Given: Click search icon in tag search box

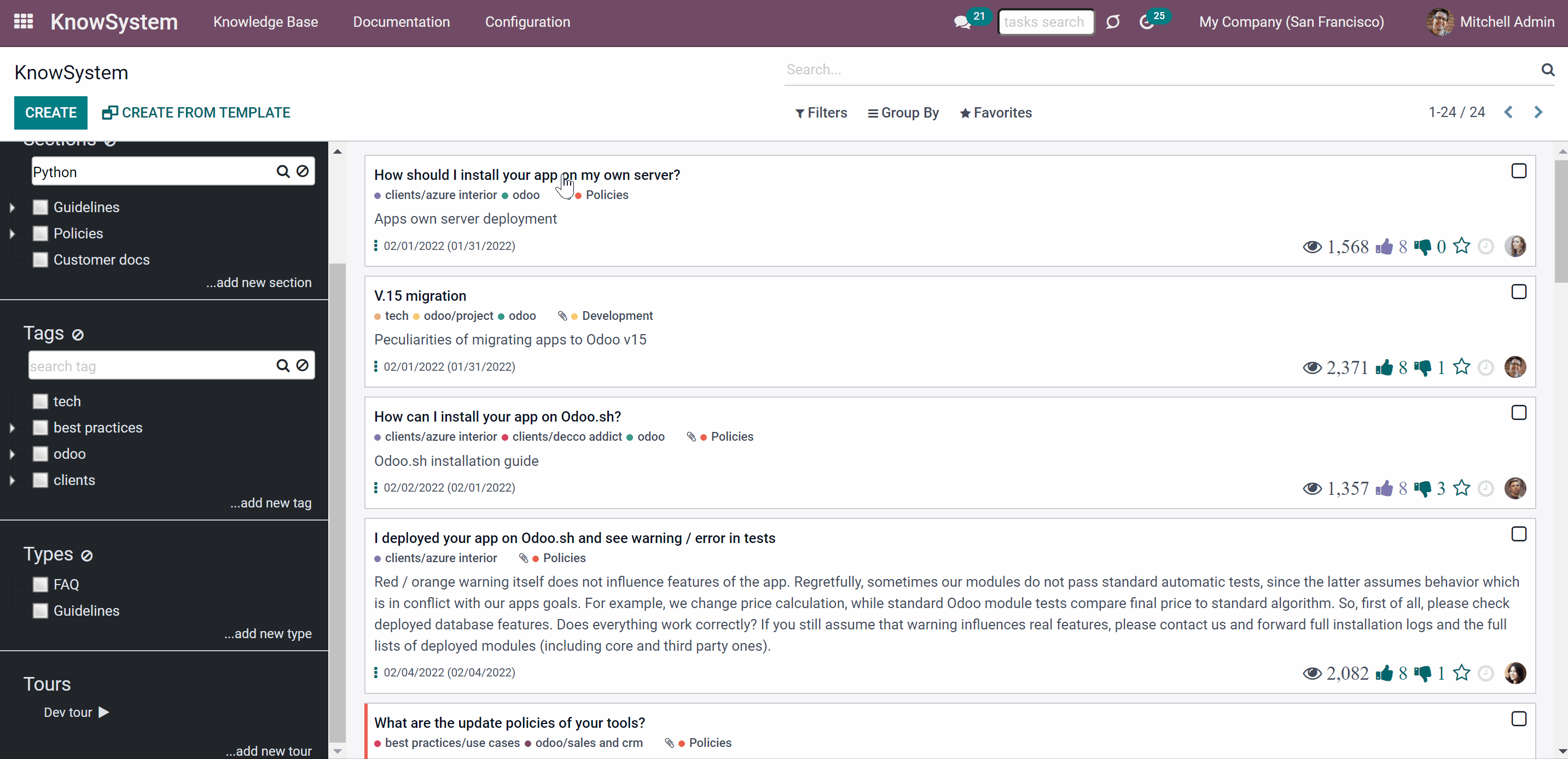Looking at the screenshot, I should point(282,365).
